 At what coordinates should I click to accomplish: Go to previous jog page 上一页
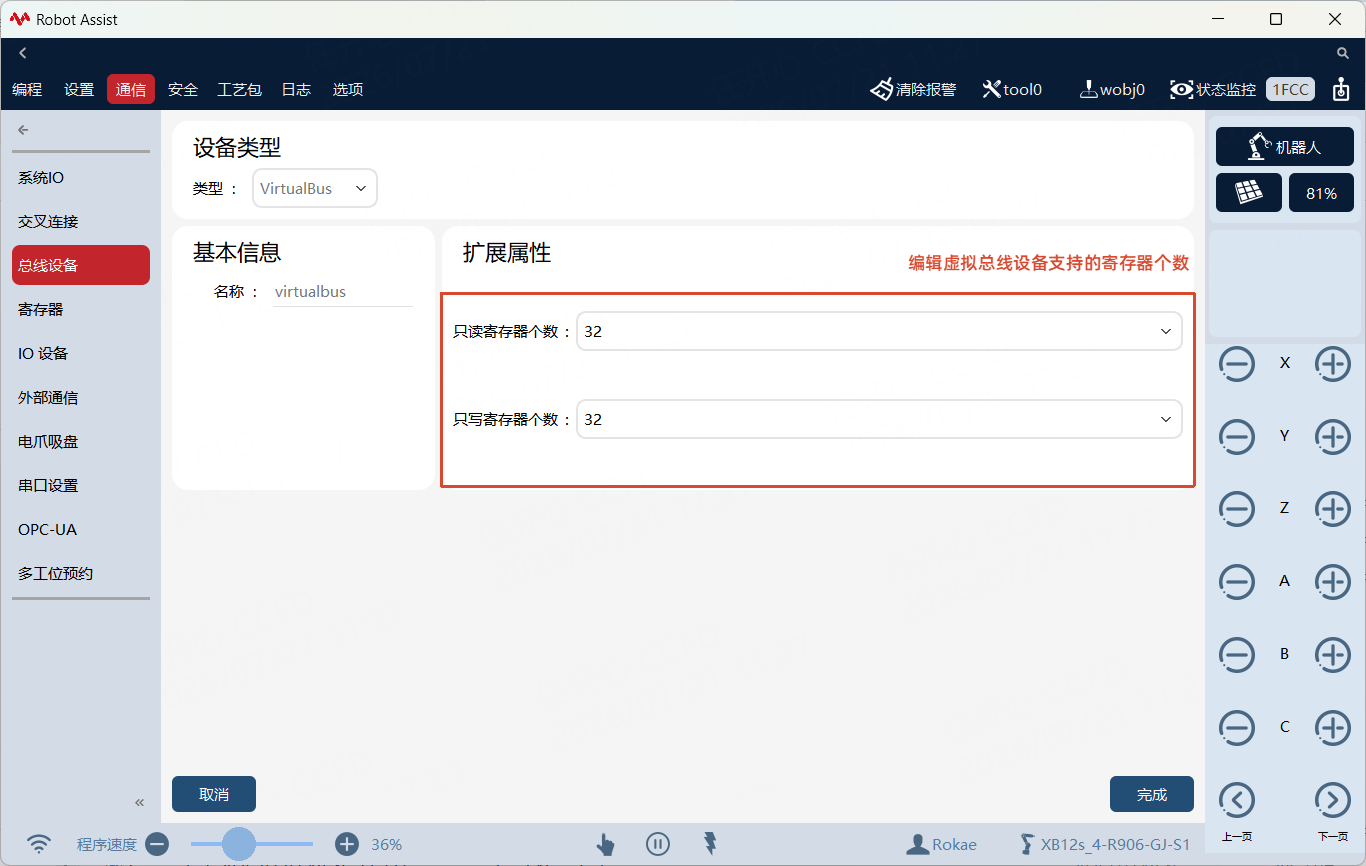click(1237, 800)
